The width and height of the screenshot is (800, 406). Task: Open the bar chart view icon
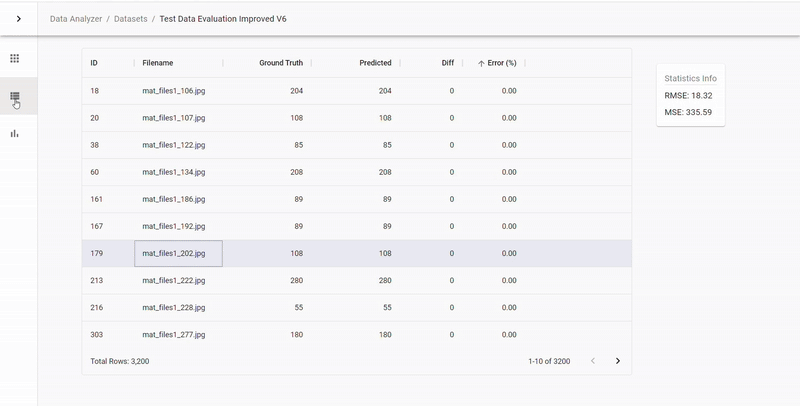tap(15, 134)
